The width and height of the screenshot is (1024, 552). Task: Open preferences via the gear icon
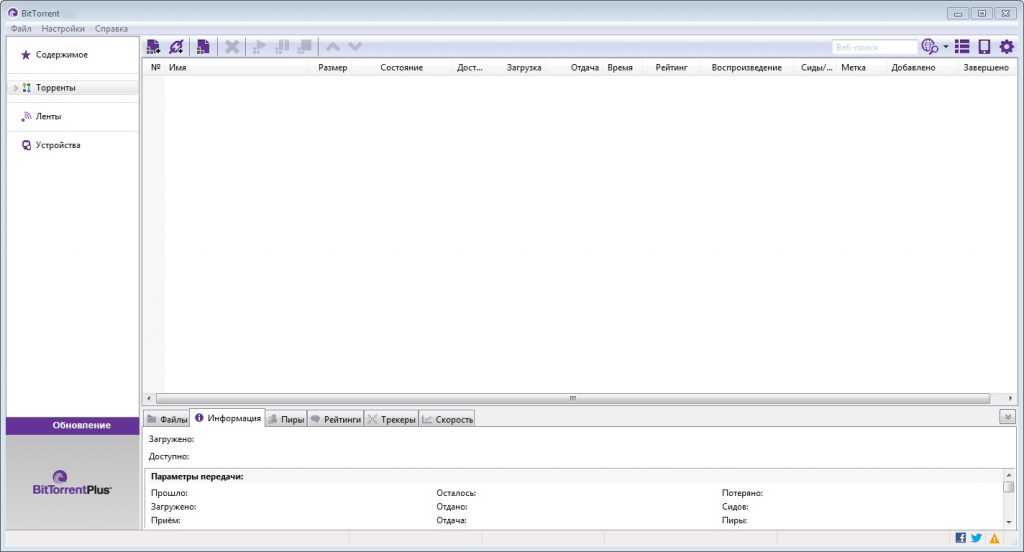(x=1006, y=46)
